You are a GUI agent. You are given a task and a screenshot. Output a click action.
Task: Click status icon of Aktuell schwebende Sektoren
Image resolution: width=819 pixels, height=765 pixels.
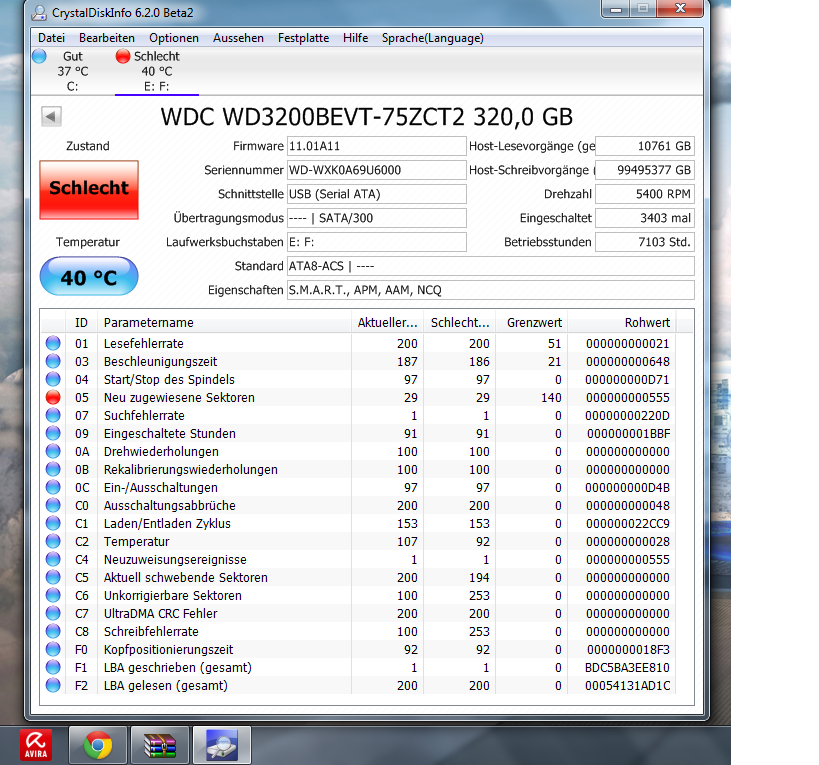pos(53,578)
